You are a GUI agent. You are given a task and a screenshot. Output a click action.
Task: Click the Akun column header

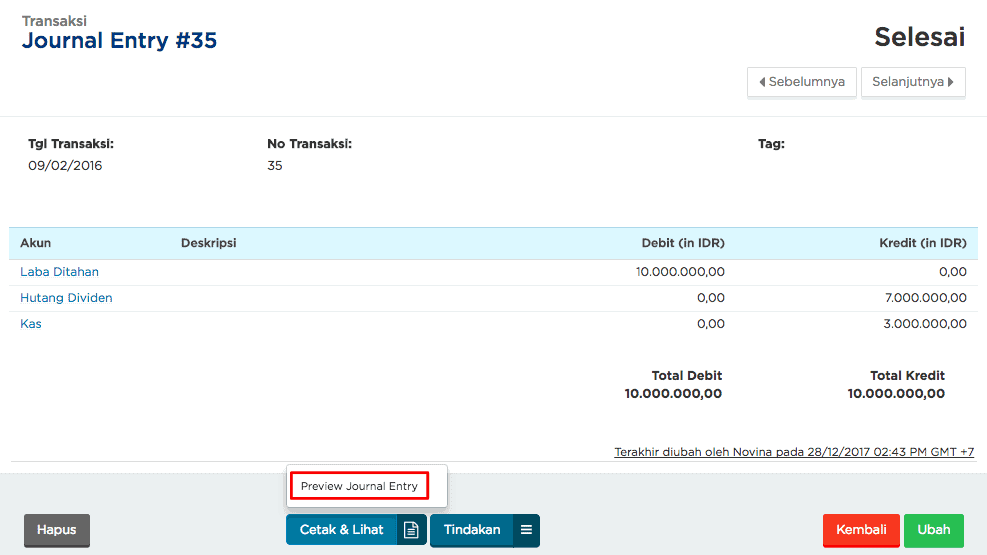click(35, 243)
